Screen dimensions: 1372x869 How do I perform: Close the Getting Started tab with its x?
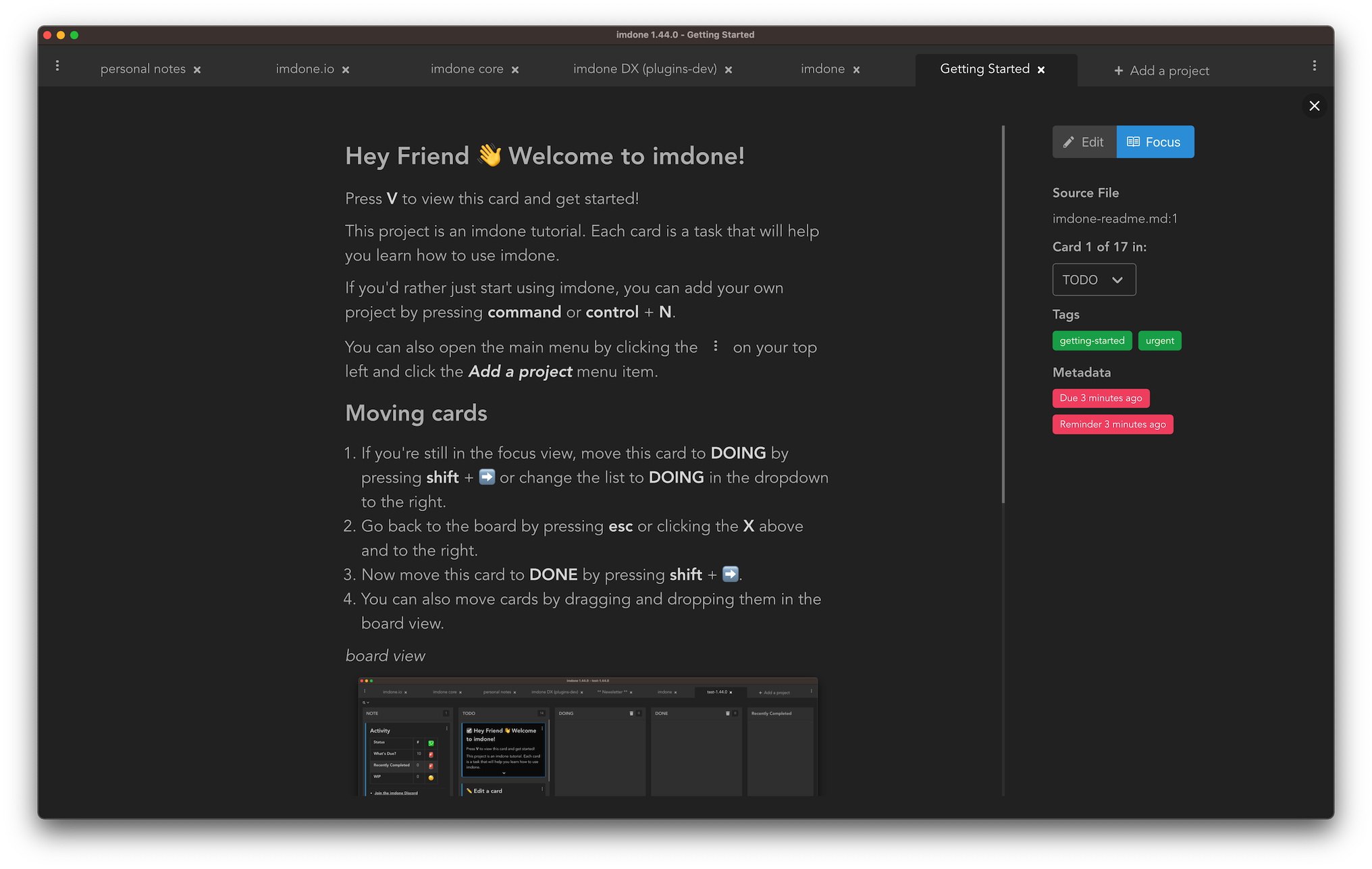click(x=1041, y=70)
